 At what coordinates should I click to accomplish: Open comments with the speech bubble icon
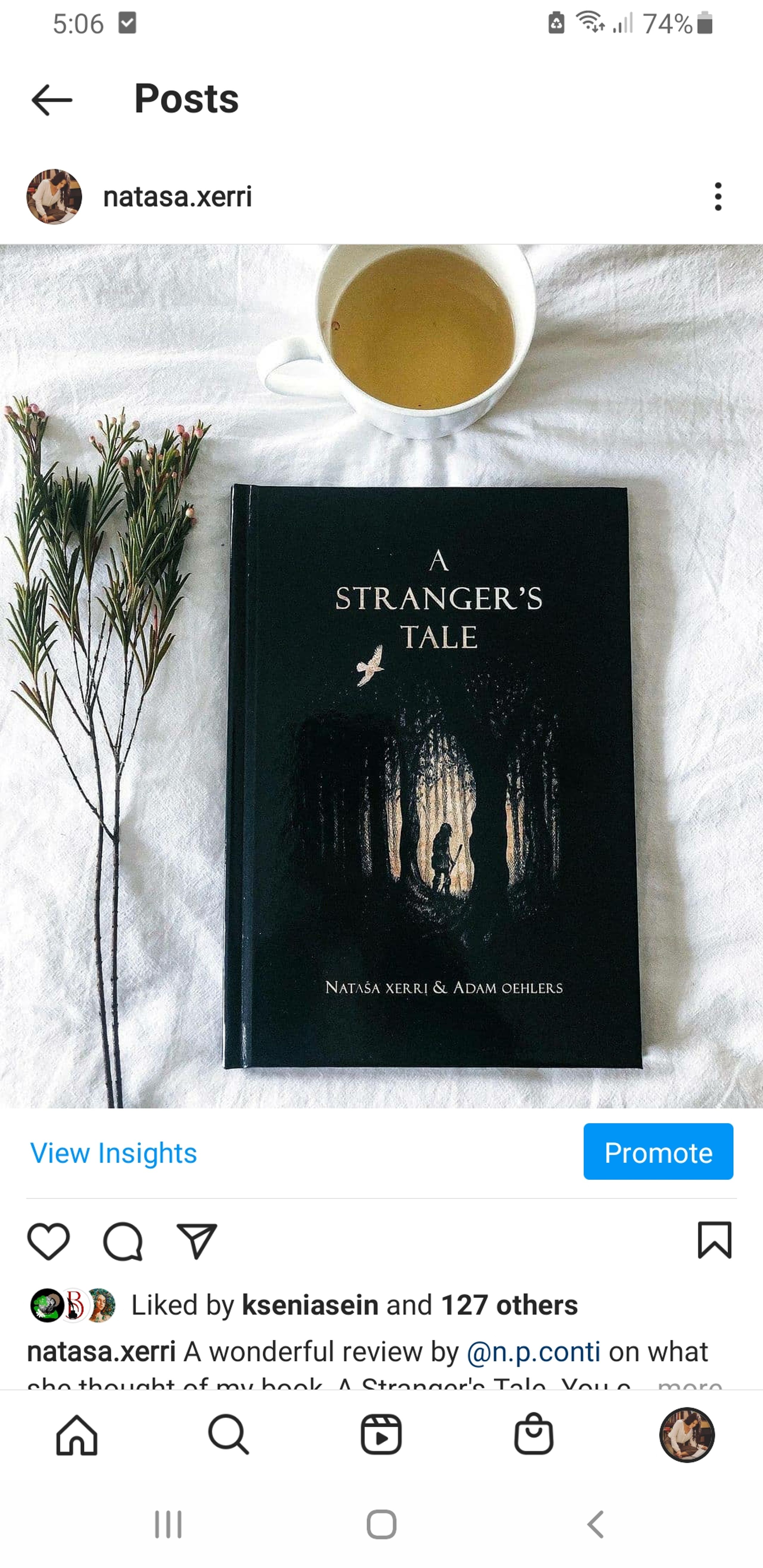tap(122, 1241)
